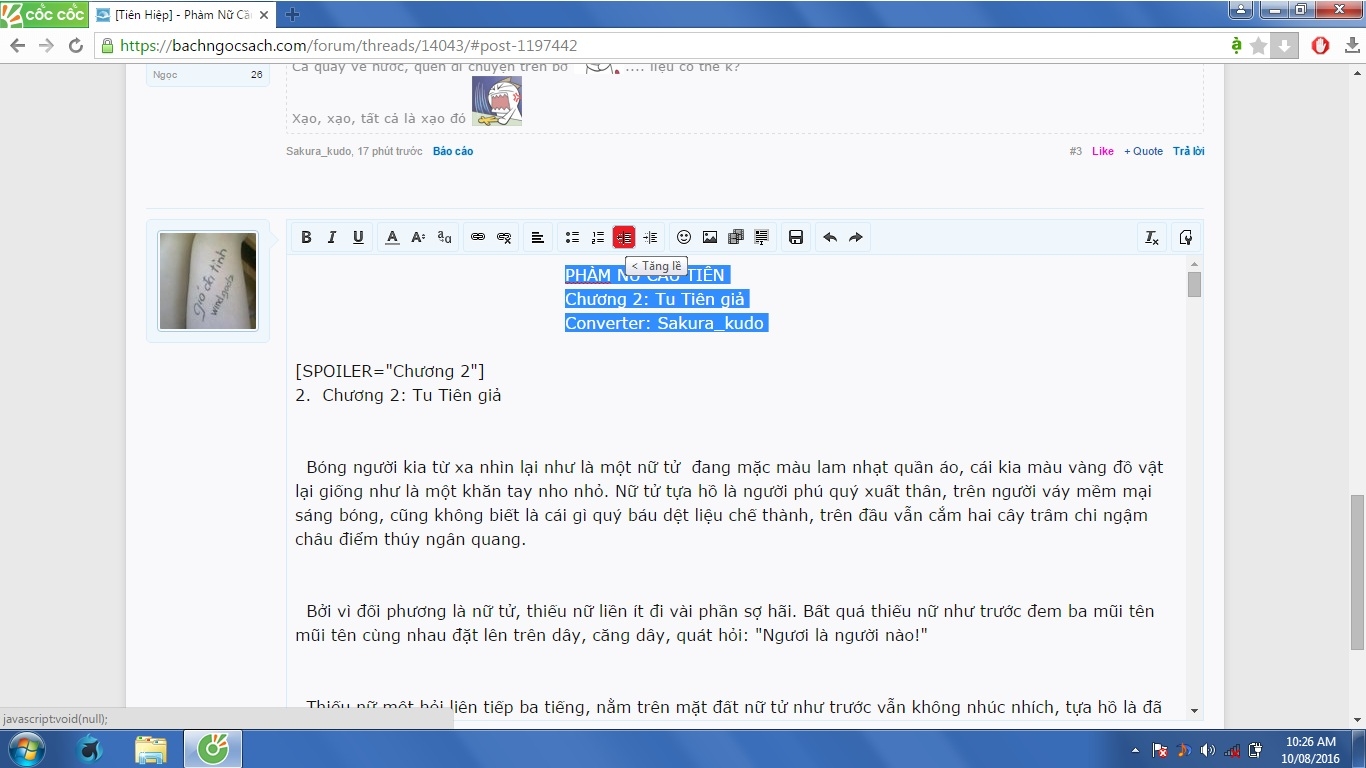Click the remove formatting icon

point(1152,237)
